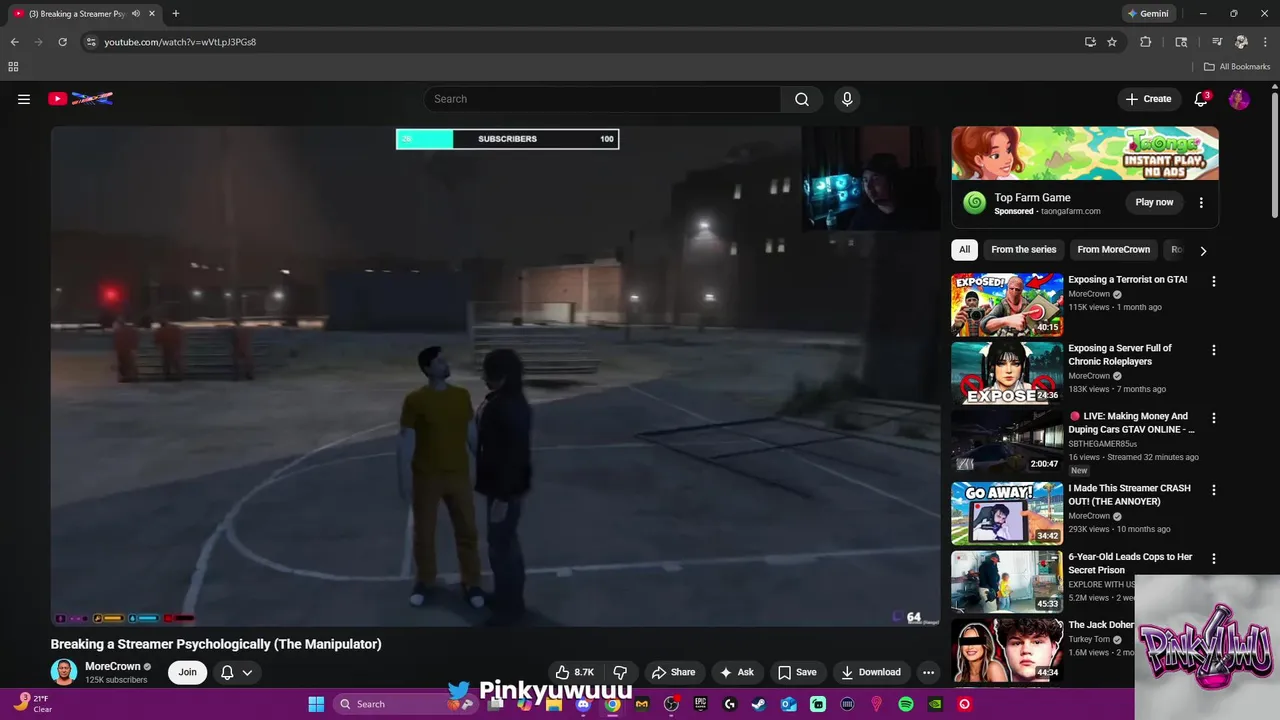The height and width of the screenshot is (720, 1280).
Task: Open the Chrome profile avatar
Action: point(1241,42)
